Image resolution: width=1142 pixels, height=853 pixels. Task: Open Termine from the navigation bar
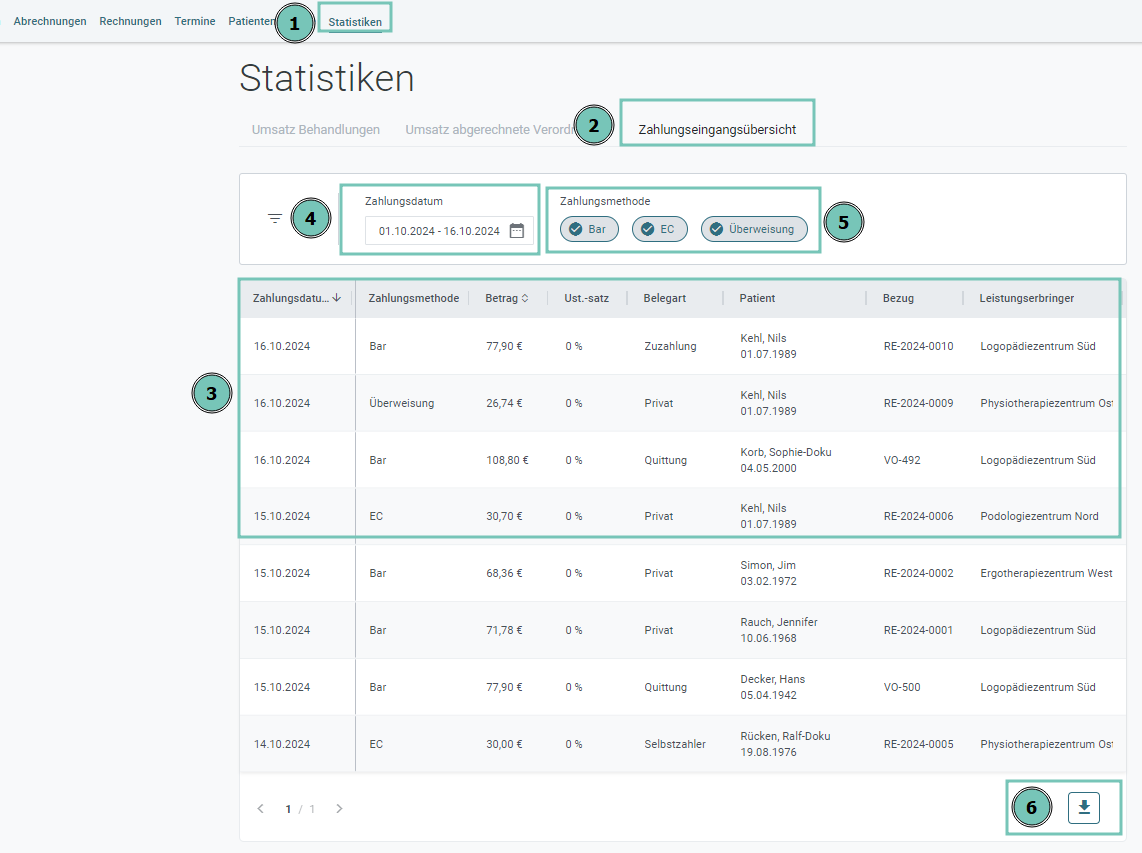[195, 21]
